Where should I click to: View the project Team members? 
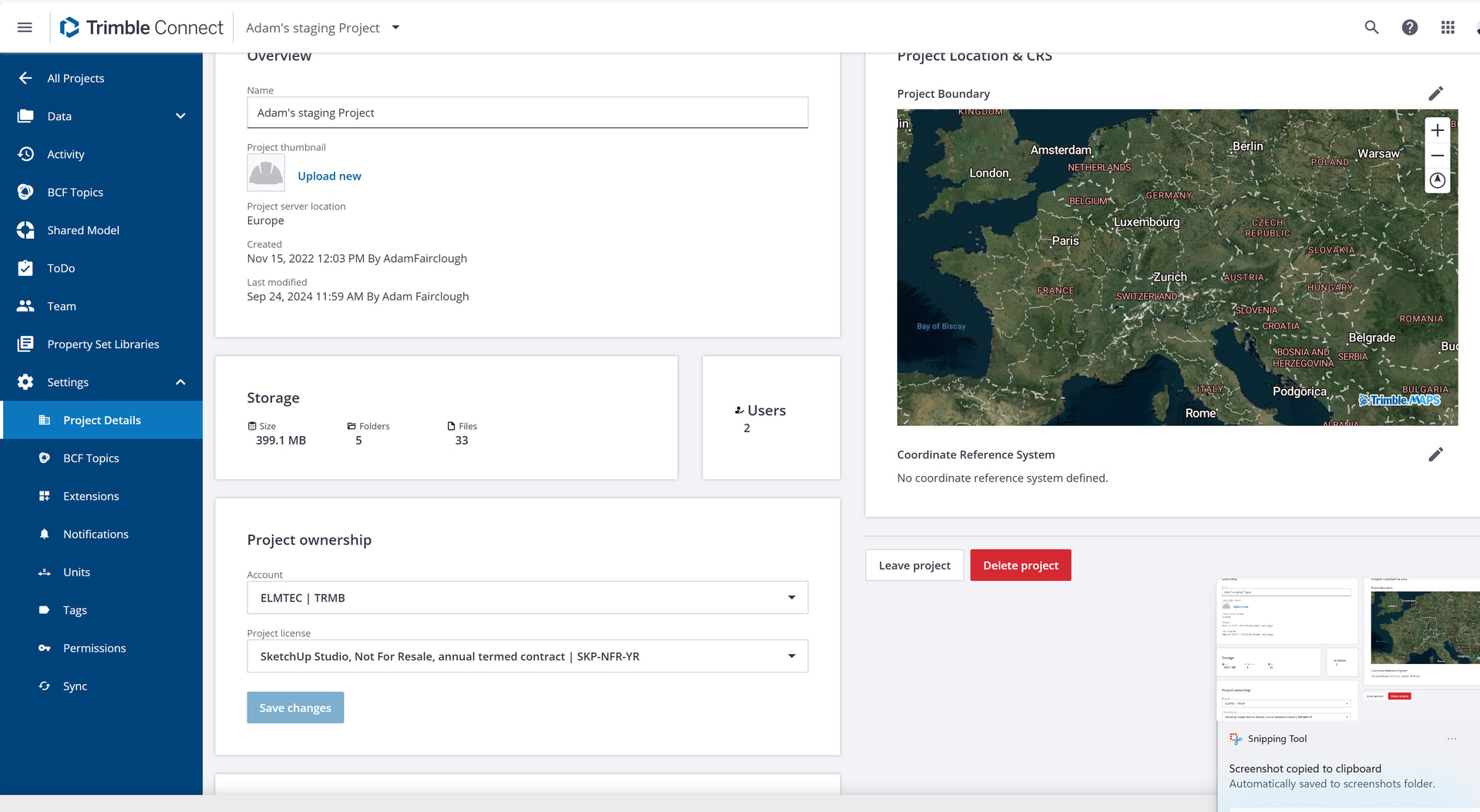click(61, 306)
